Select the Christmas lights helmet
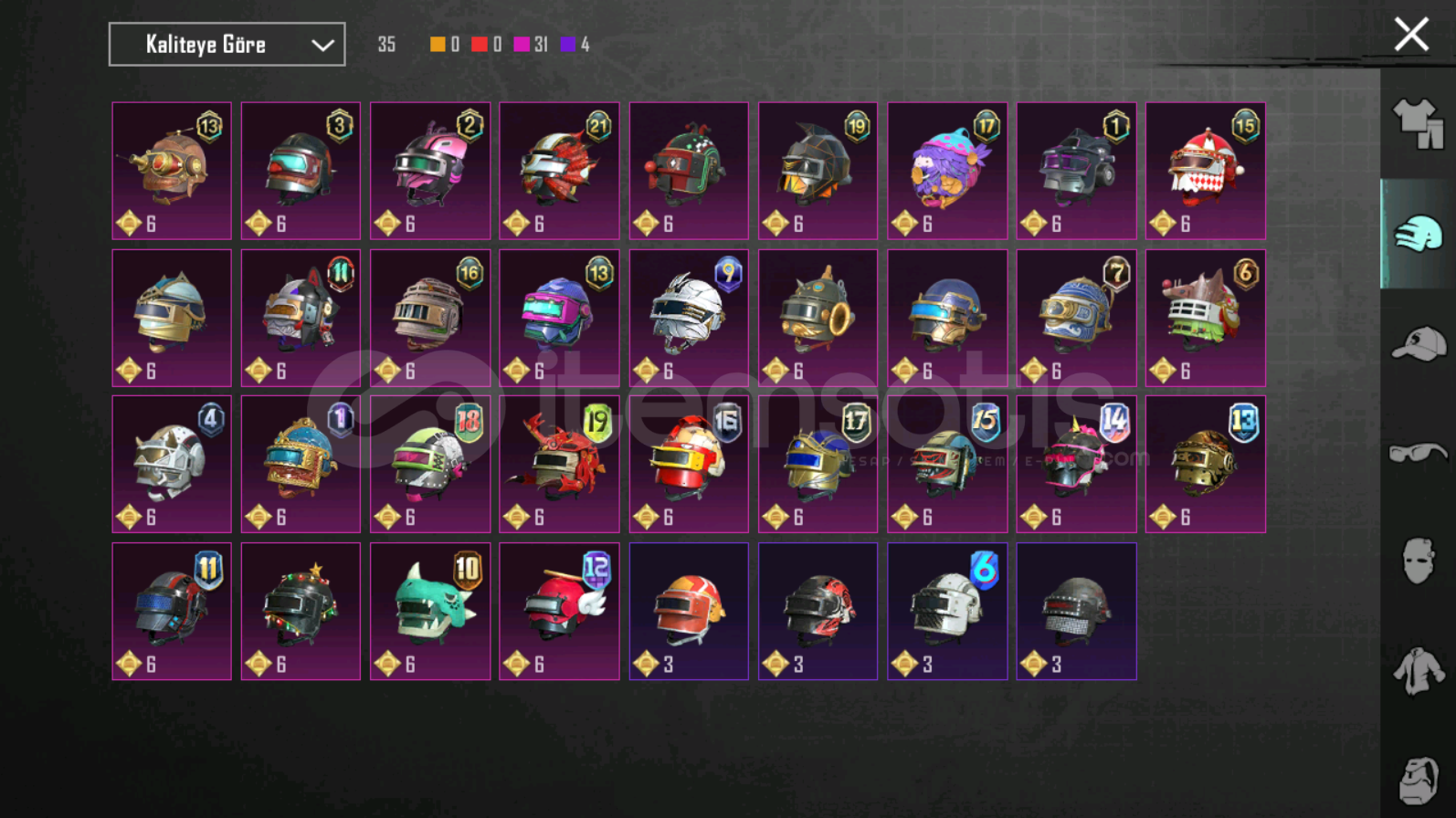The image size is (1456, 818). (301, 612)
